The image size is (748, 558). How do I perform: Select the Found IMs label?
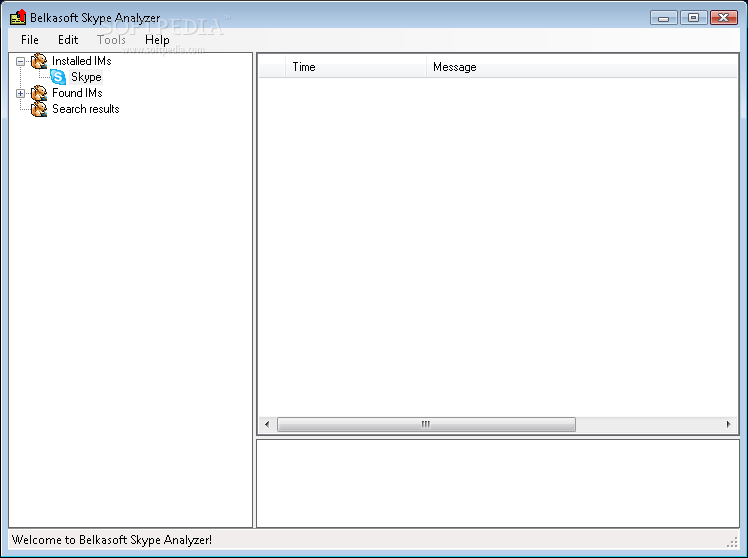click(x=77, y=93)
